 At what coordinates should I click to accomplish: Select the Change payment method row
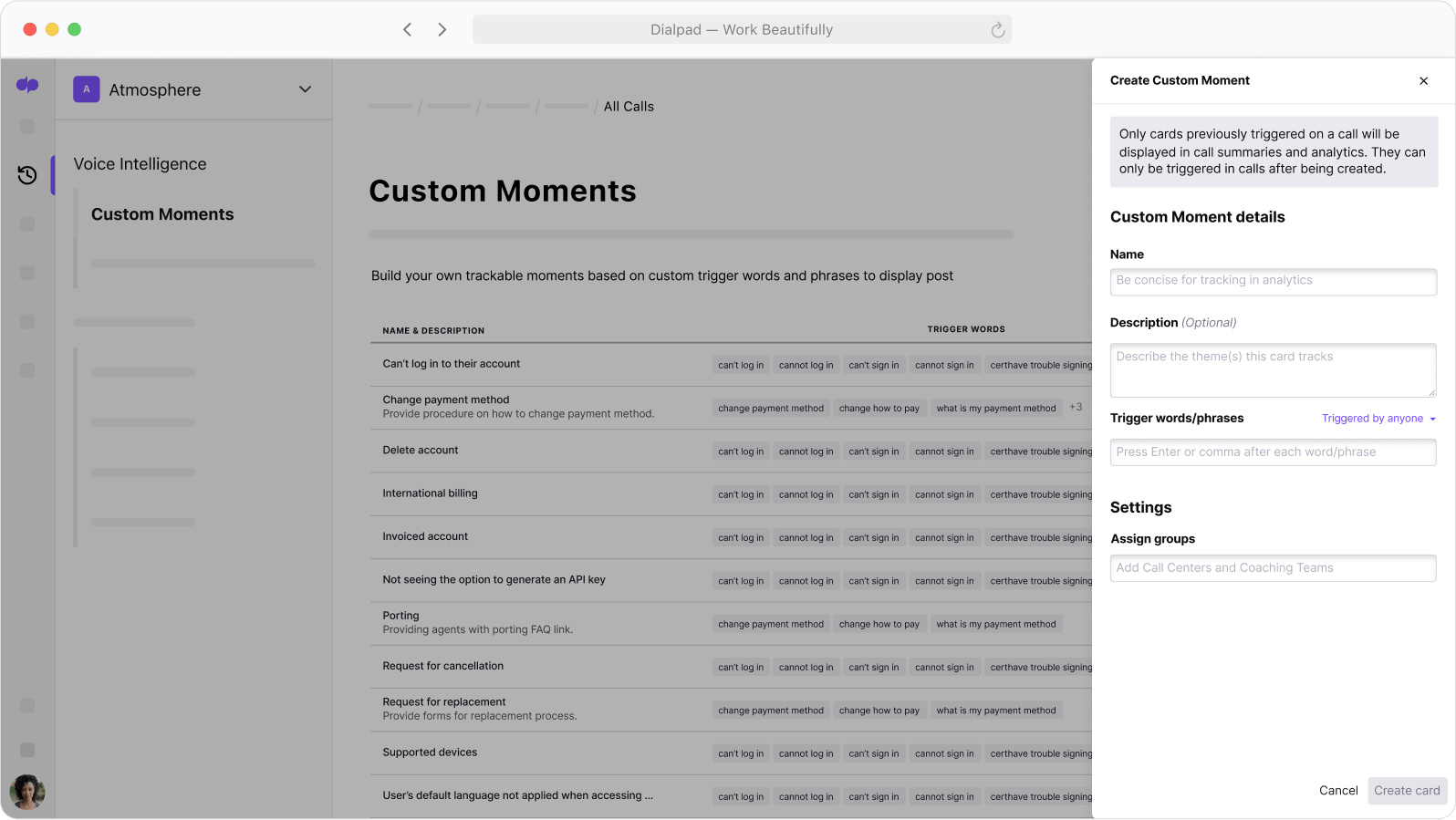[731, 408]
